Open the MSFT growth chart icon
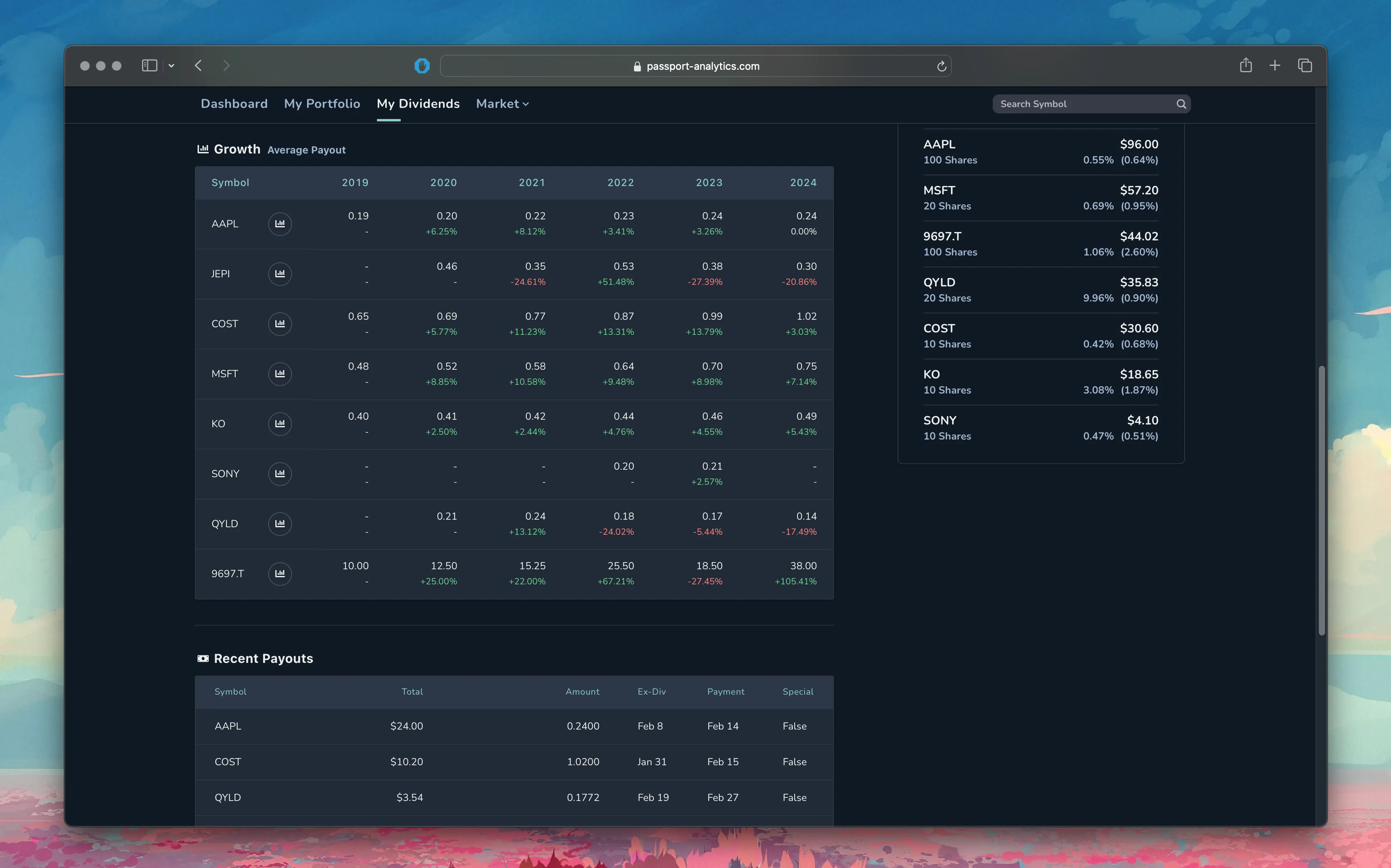Image resolution: width=1391 pixels, height=868 pixels. 280,374
